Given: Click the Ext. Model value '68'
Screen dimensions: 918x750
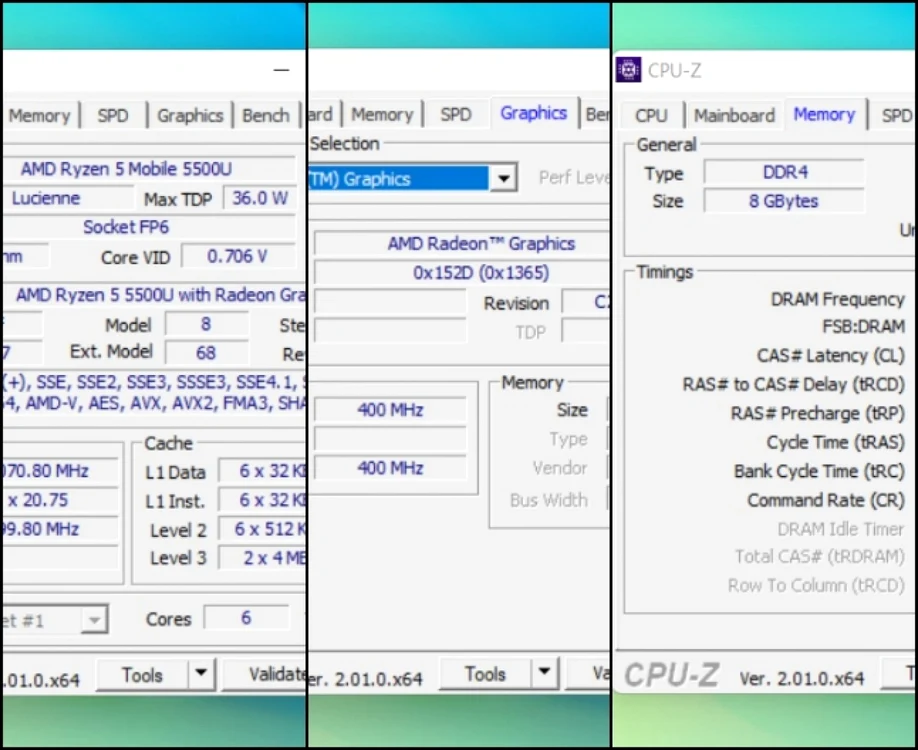Looking at the screenshot, I should 206,353.
